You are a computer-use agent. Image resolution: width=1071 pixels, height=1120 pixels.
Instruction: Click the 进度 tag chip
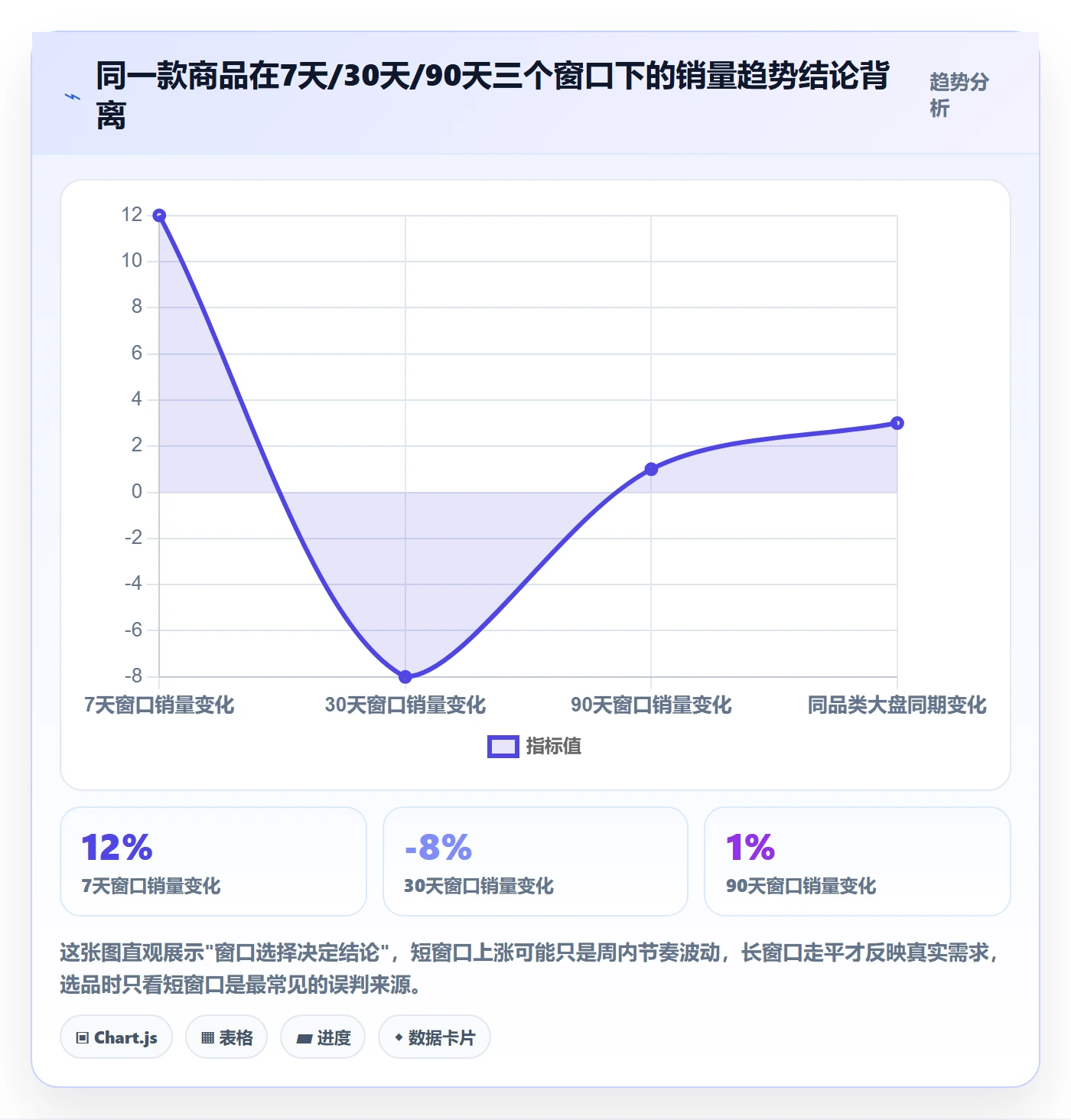(x=323, y=1037)
